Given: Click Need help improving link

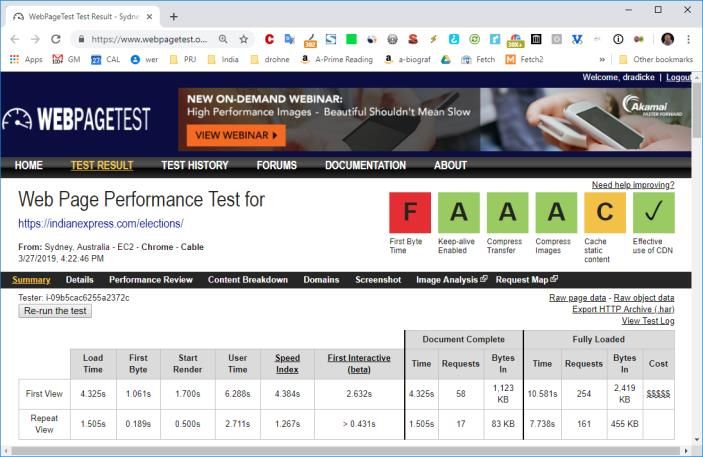Looking at the screenshot, I should pyautogui.click(x=633, y=185).
